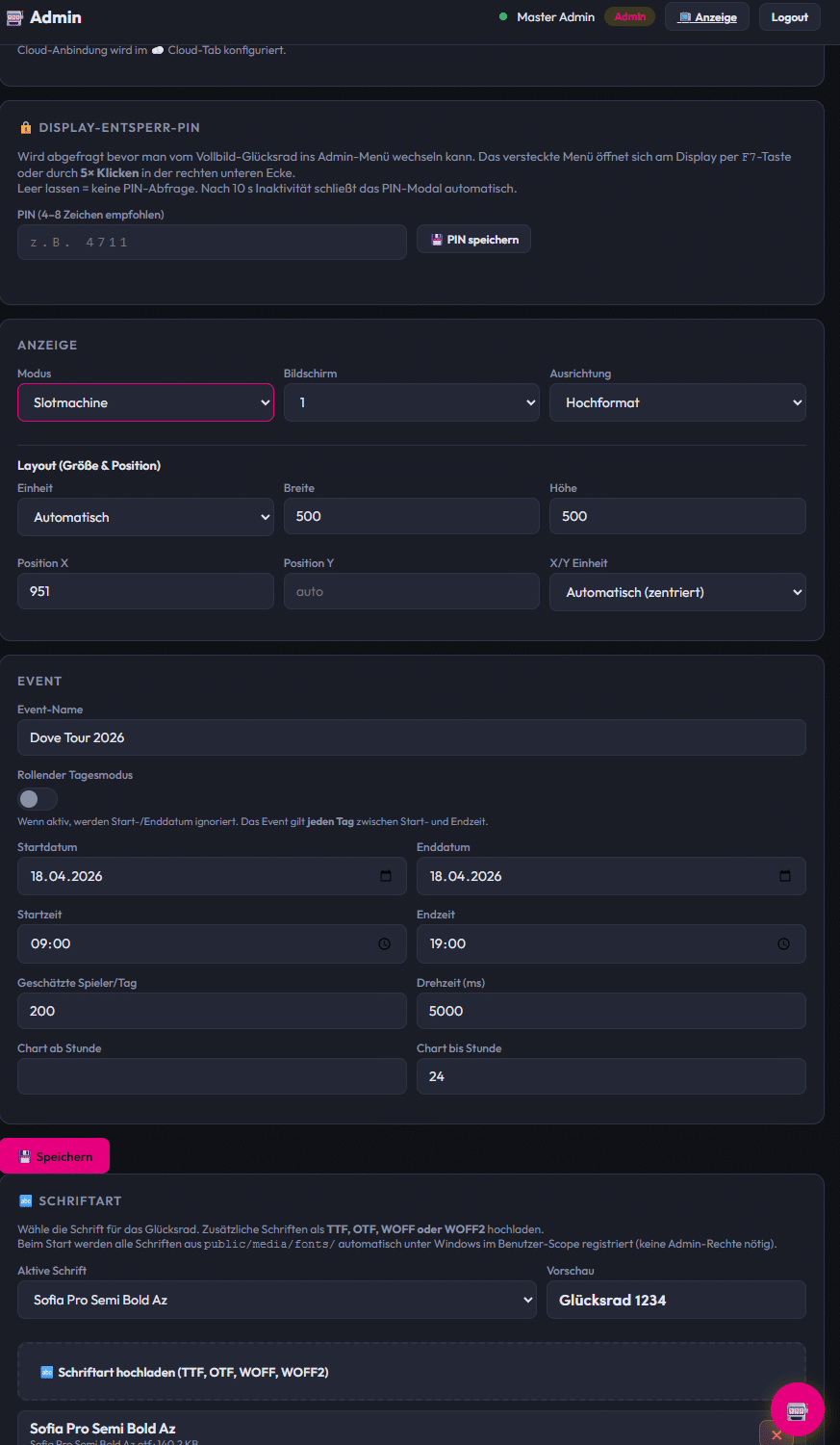Open the Anzeige link in header
The height and width of the screenshot is (1445, 840).
coord(707,17)
